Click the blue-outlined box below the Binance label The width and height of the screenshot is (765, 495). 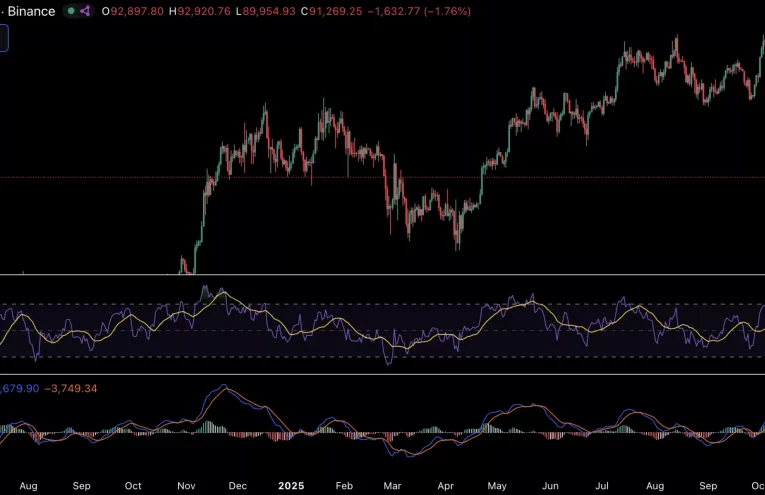(3, 39)
